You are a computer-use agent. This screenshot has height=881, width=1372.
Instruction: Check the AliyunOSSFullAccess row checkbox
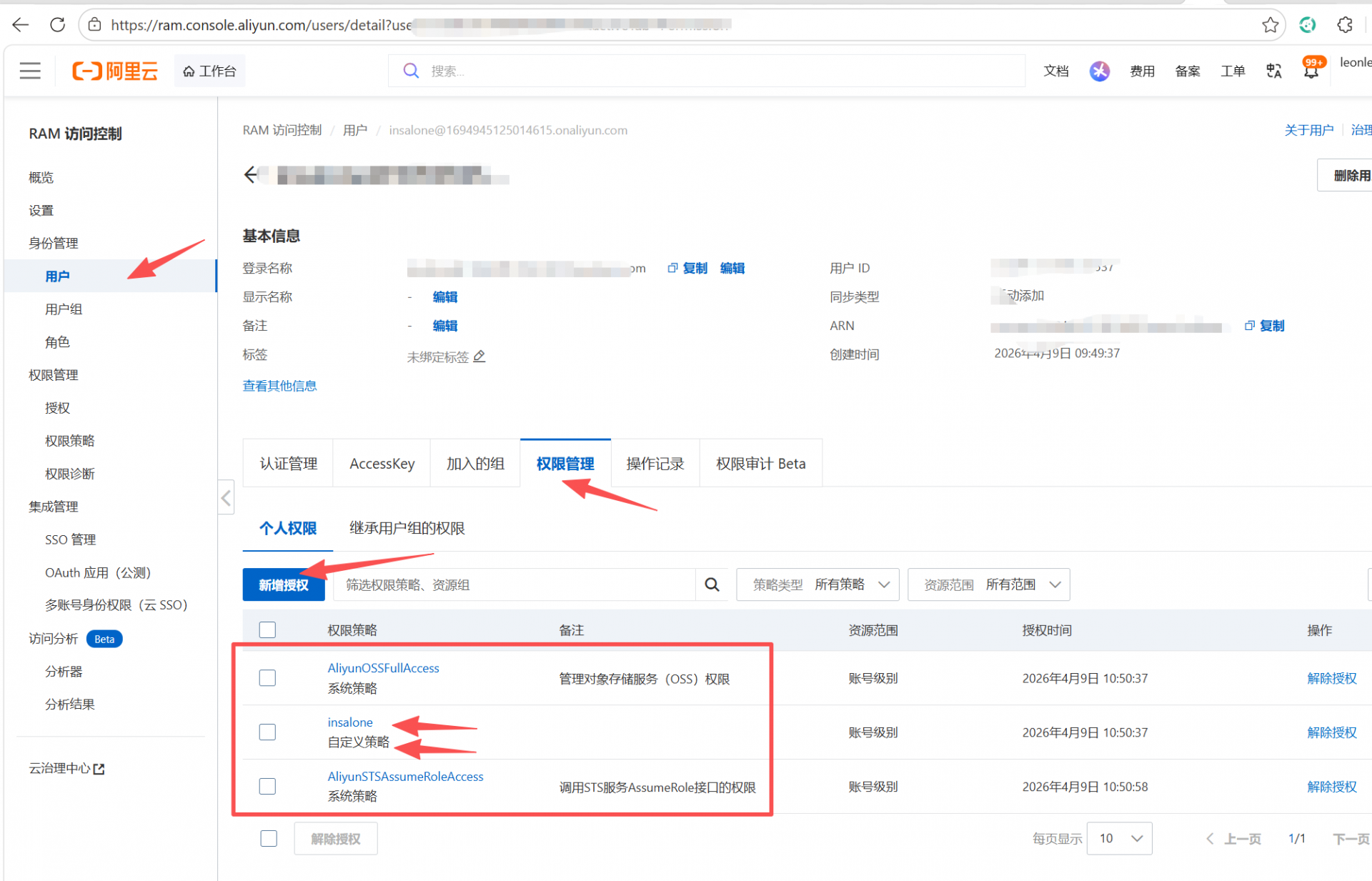coord(267,677)
